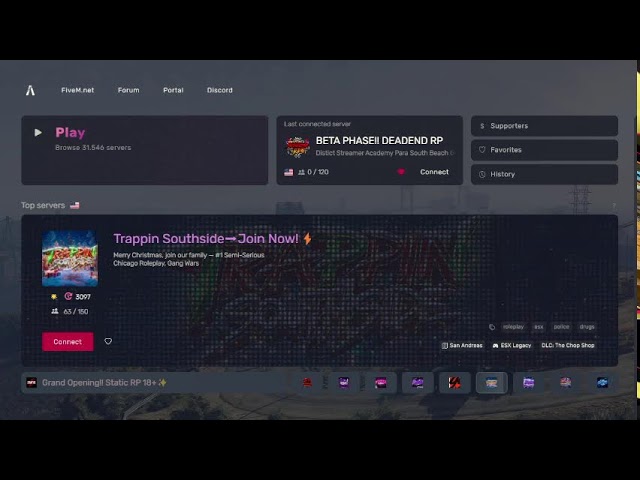Open the Forum link
This screenshot has width=640, height=480.
coord(129,90)
